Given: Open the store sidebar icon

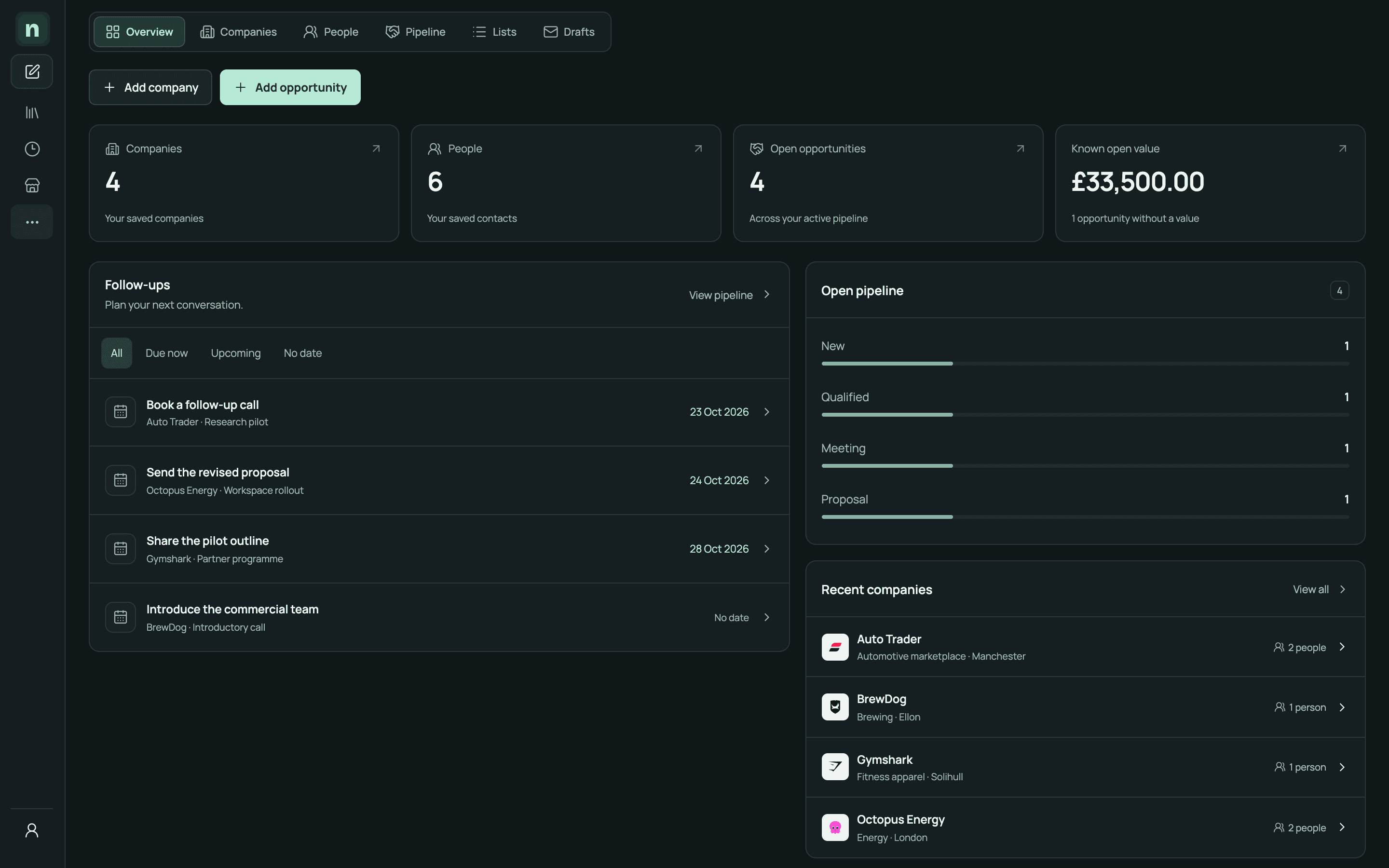Looking at the screenshot, I should coord(32,186).
